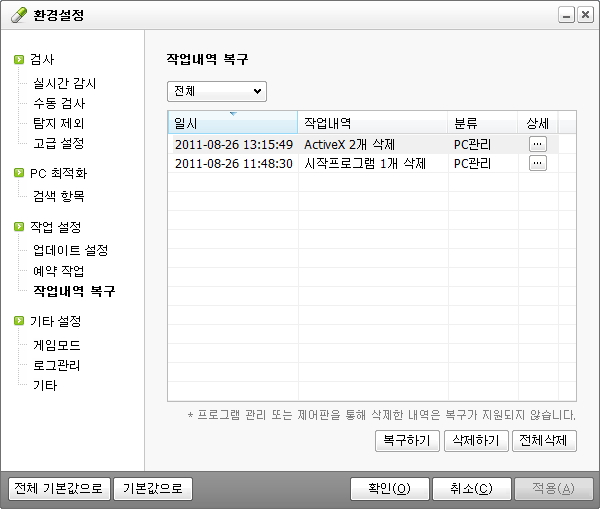Image resolution: width=600 pixels, height=509 pixels.
Task: Reset all with 전체 기본값으로 button
Action: click(x=57, y=489)
